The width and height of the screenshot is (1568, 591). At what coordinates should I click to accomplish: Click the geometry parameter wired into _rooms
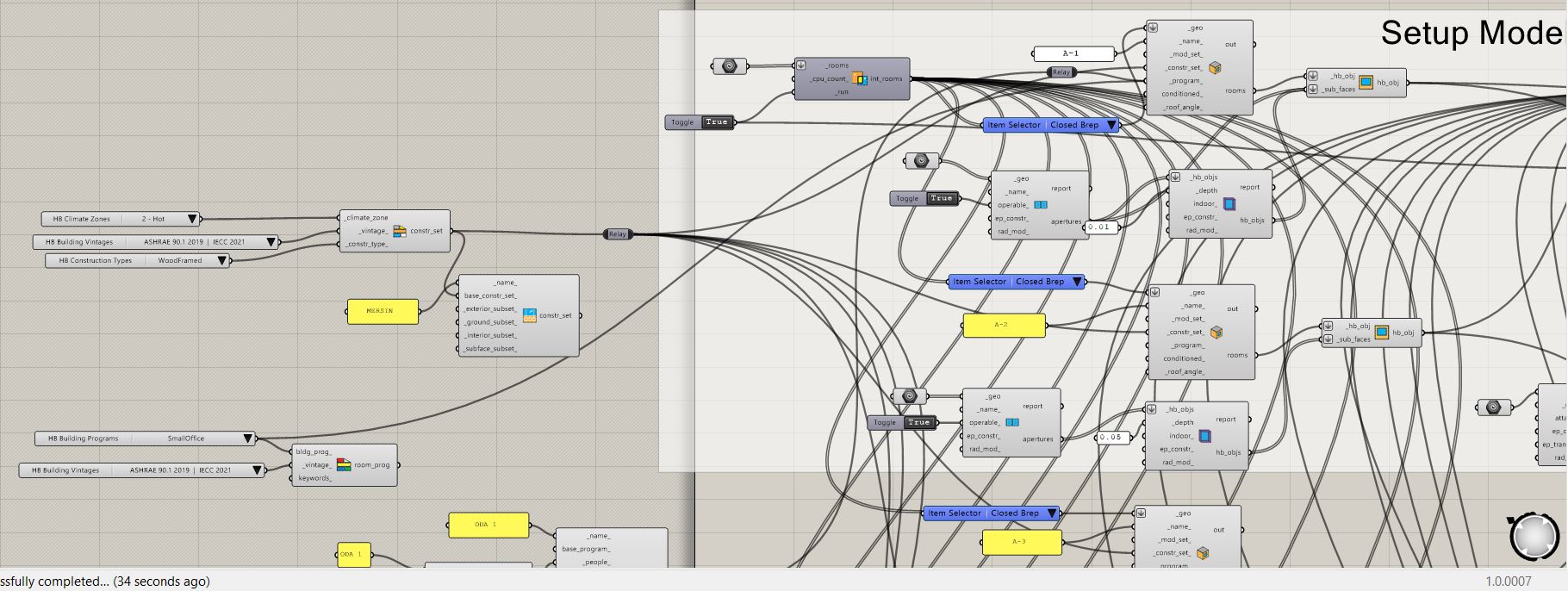pyautogui.click(x=730, y=66)
